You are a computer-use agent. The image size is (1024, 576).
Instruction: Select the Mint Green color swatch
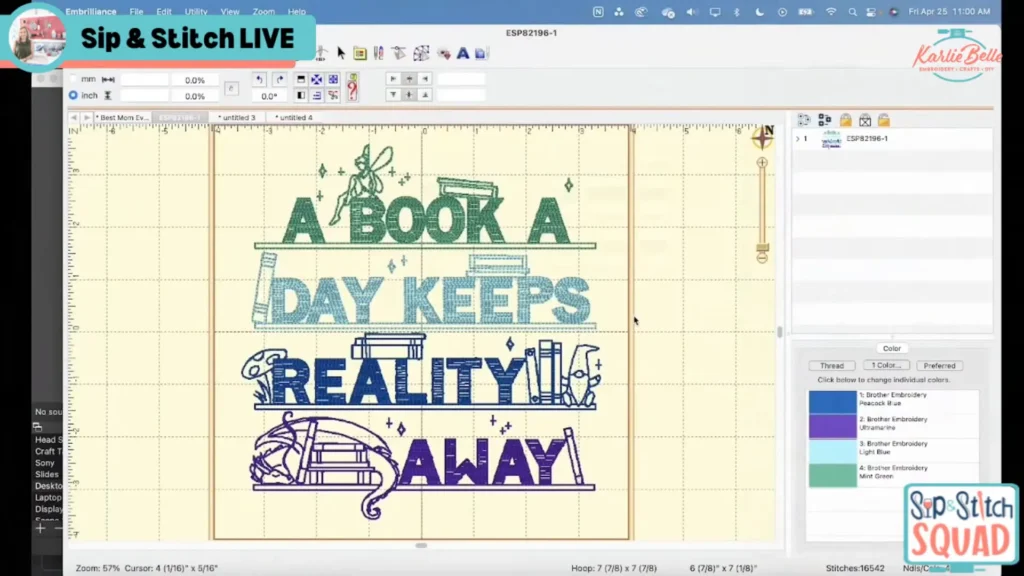(833, 475)
